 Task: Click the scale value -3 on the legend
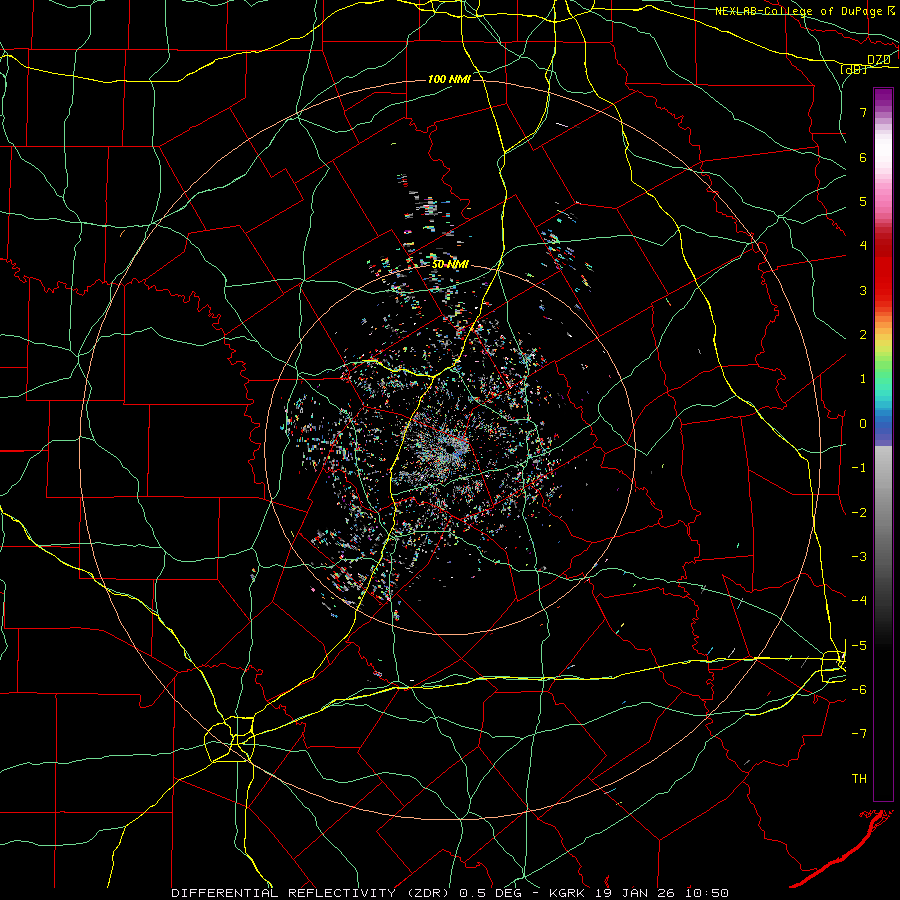pyautogui.click(x=859, y=556)
